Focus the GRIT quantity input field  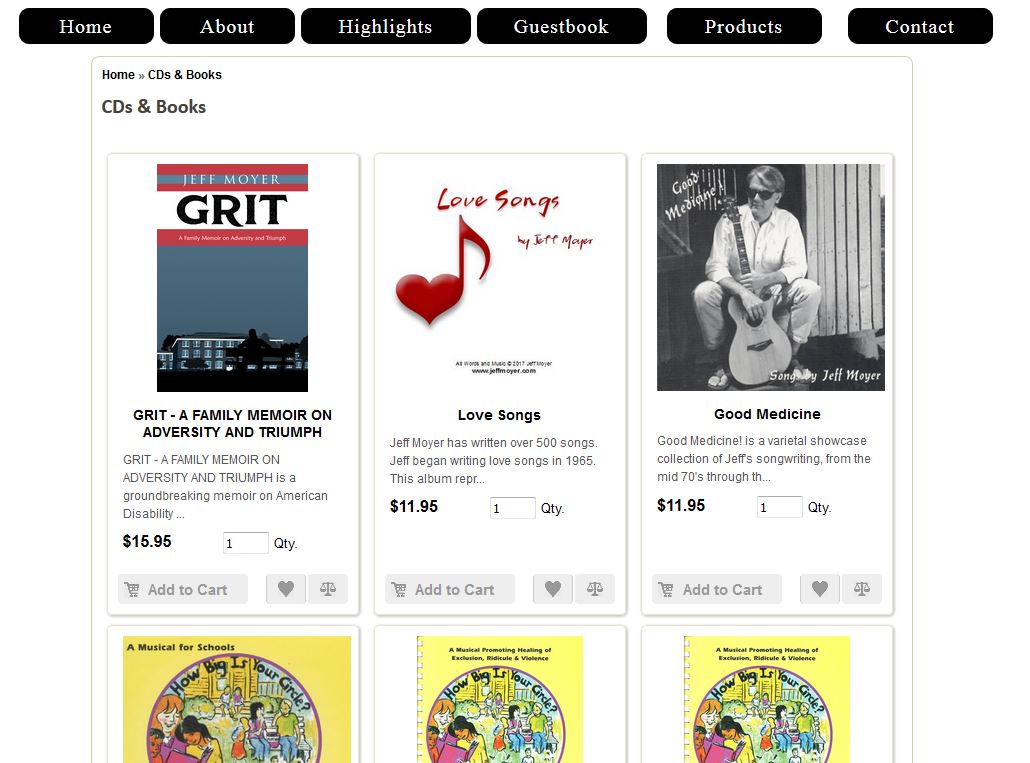click(x=246, y=543)
